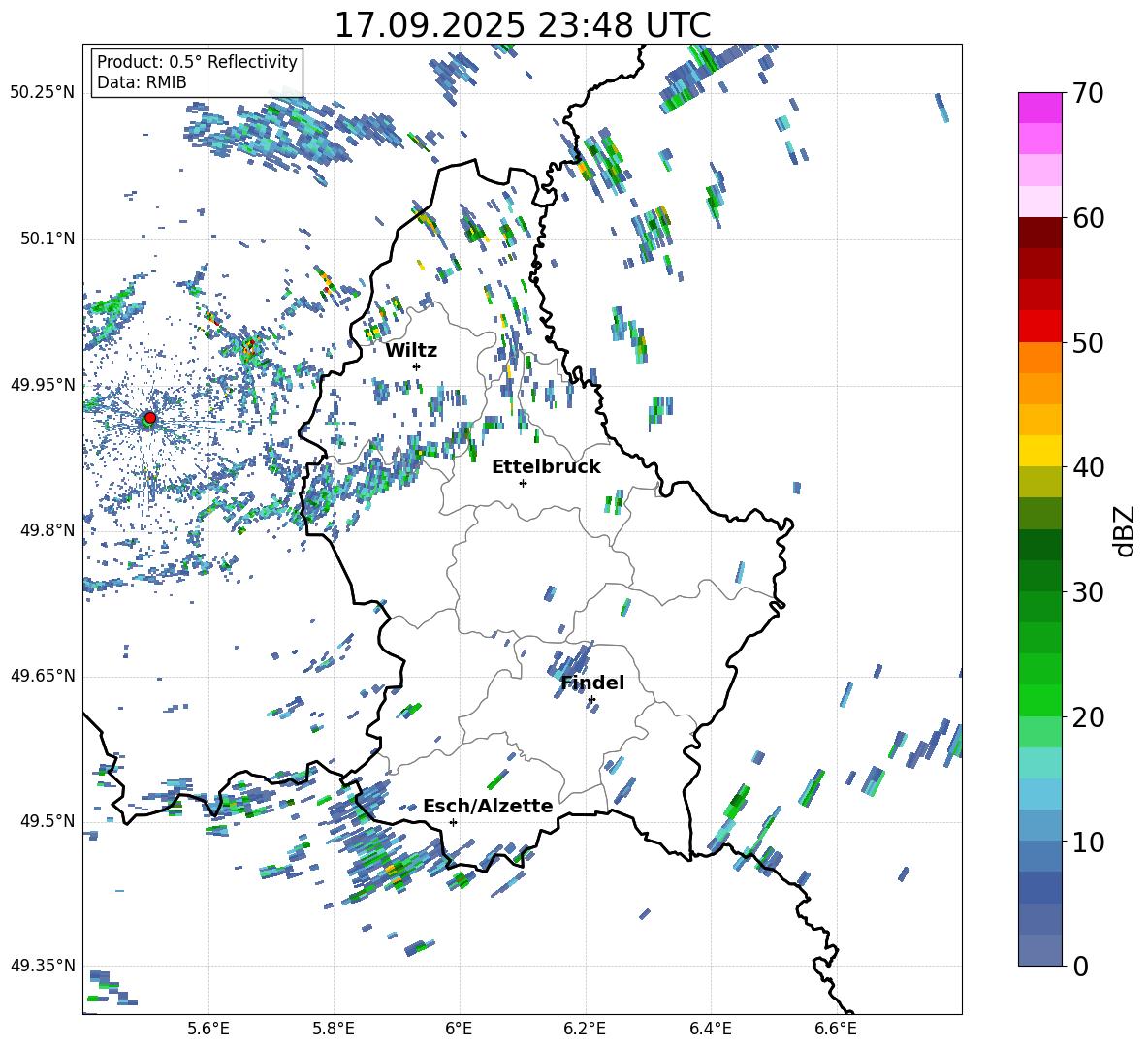Pick the dark maroon swatch below 60
The height and width of the screenshot is (1048, 1148).
1040,233
